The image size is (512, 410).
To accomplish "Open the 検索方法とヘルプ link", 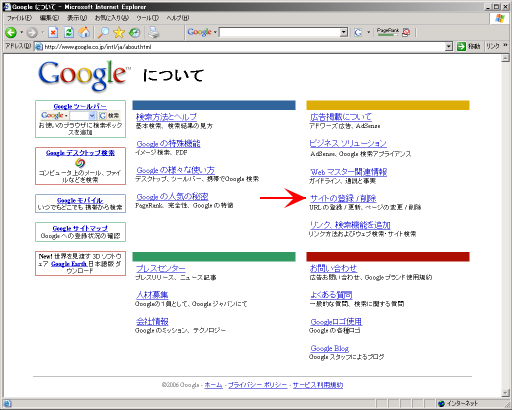I will [x=166, y=117].
